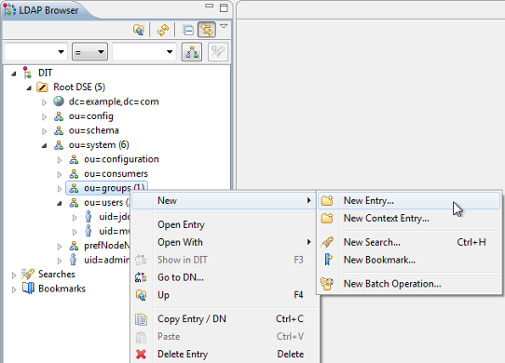Open the New submenu in context menu
The width and height of the screenshot is (505, 363).
coord(224,200)
